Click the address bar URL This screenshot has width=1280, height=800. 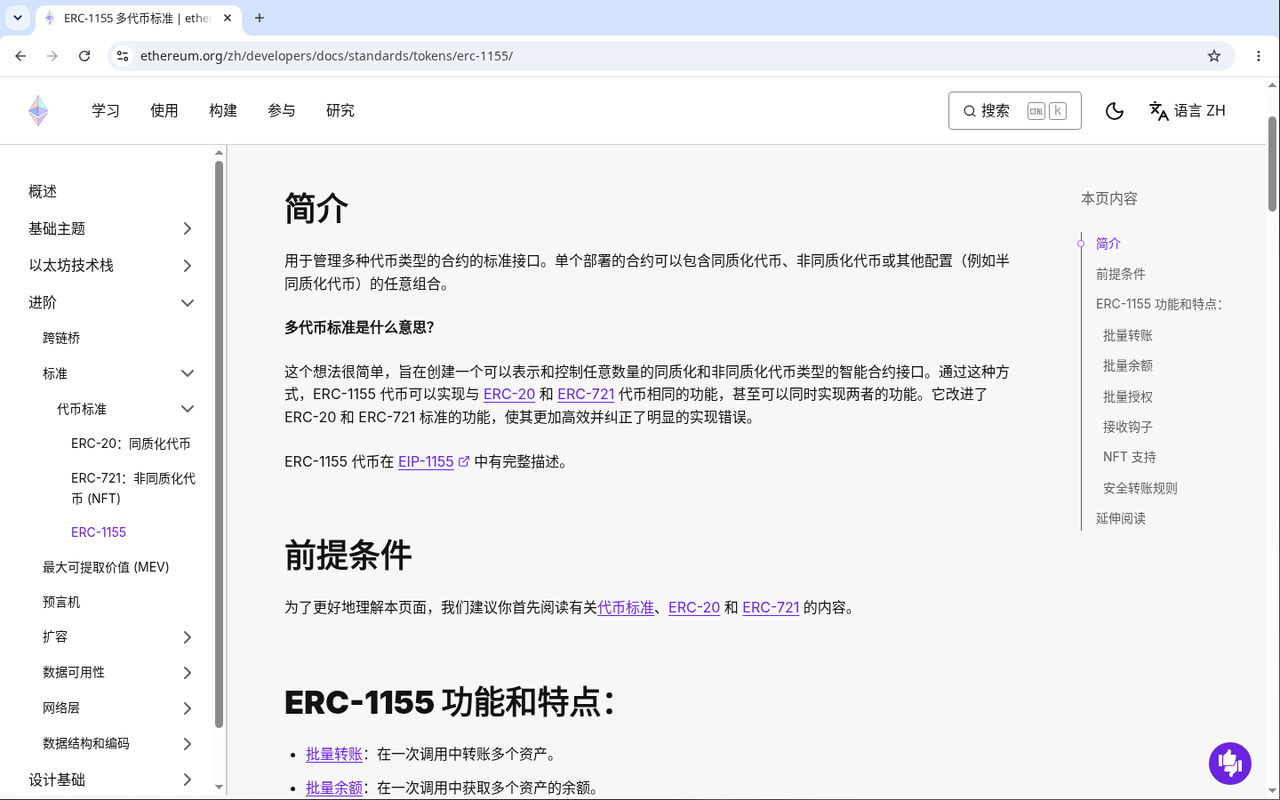(x=326, y=56)
